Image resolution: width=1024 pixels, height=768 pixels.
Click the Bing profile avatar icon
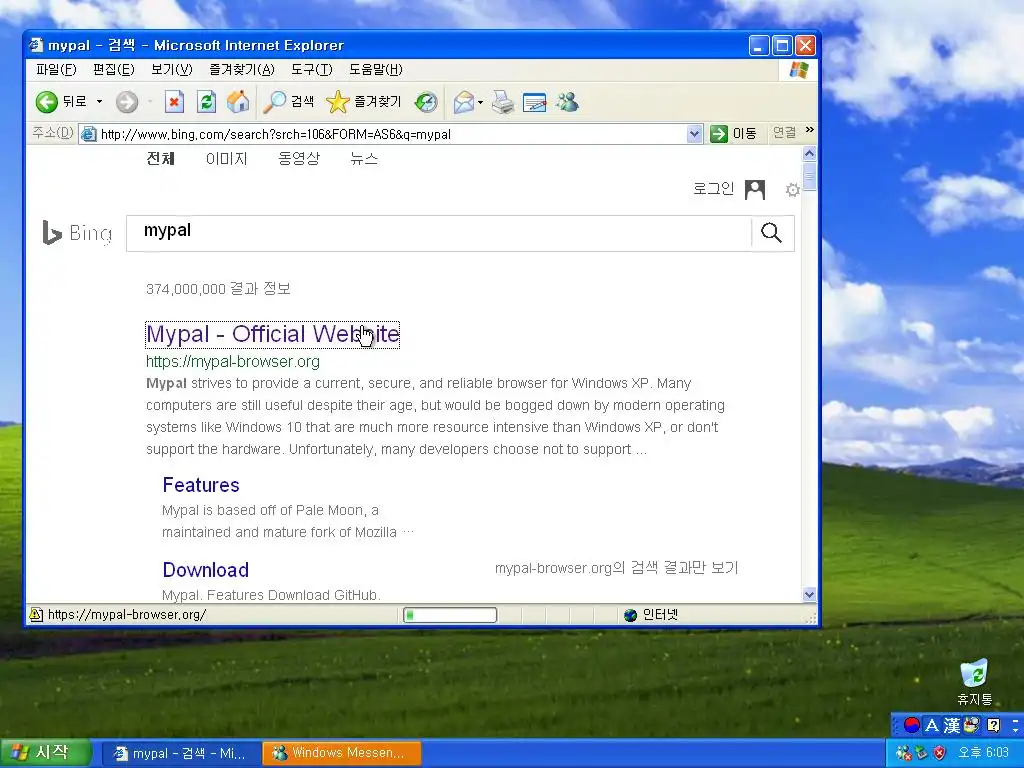coord(755,189)
